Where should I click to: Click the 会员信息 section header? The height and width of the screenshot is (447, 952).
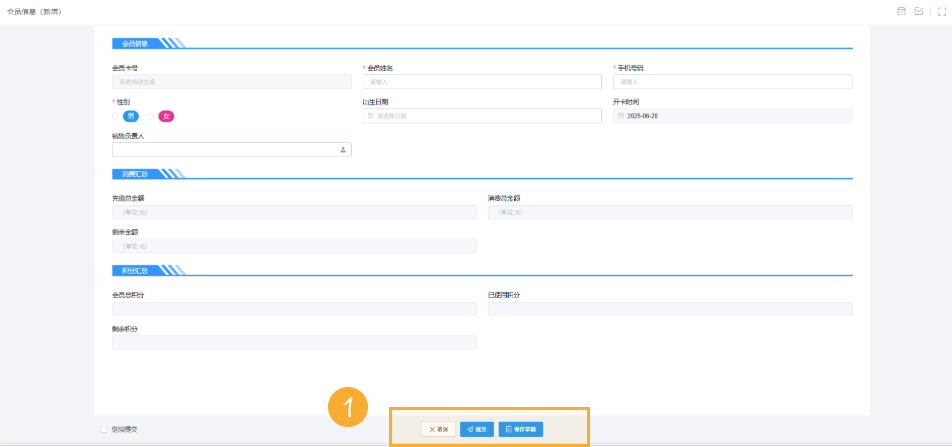(135, 43)
